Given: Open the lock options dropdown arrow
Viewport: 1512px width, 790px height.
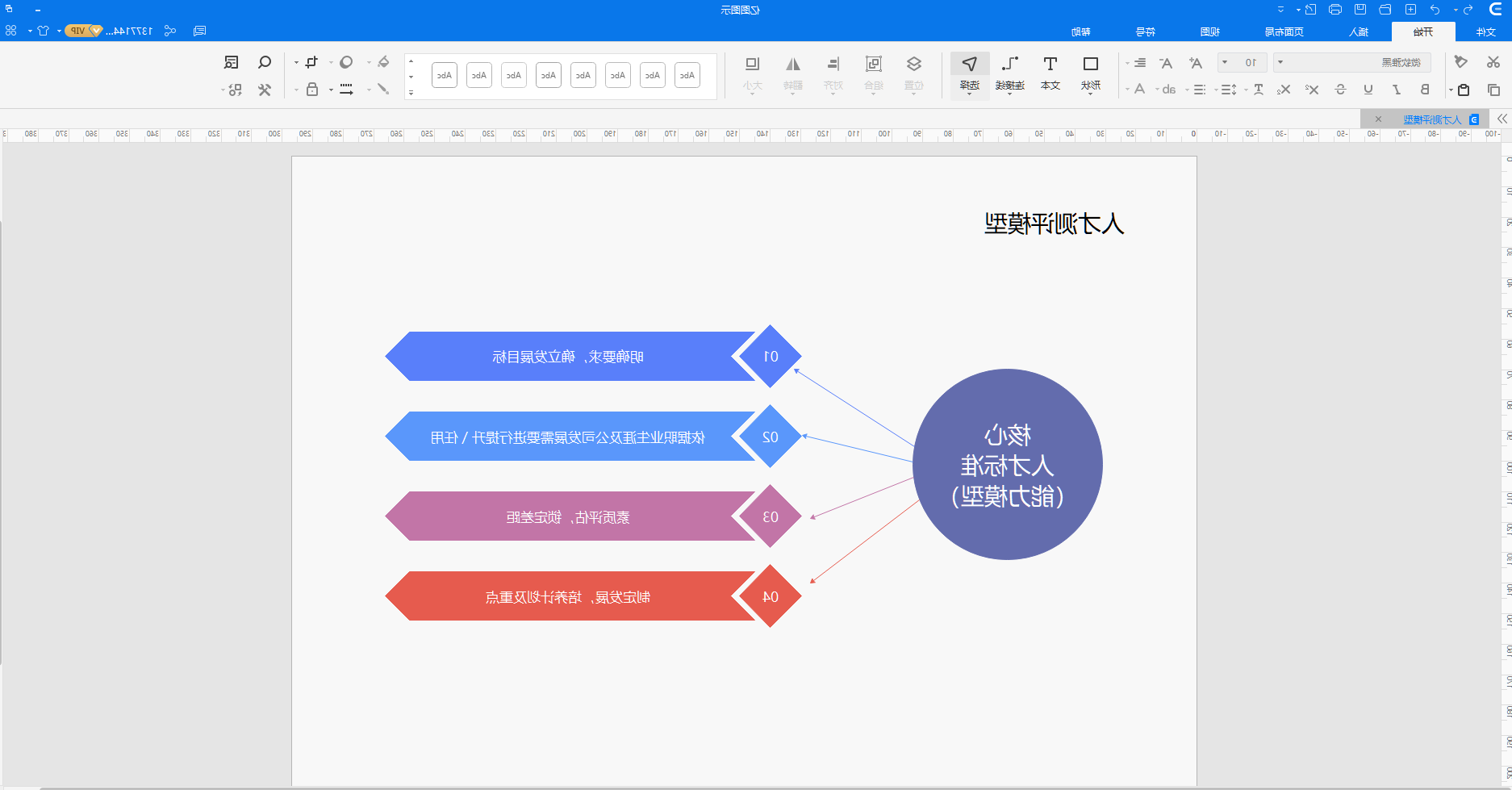Looking at the screenshot, I should coord(297,90).
